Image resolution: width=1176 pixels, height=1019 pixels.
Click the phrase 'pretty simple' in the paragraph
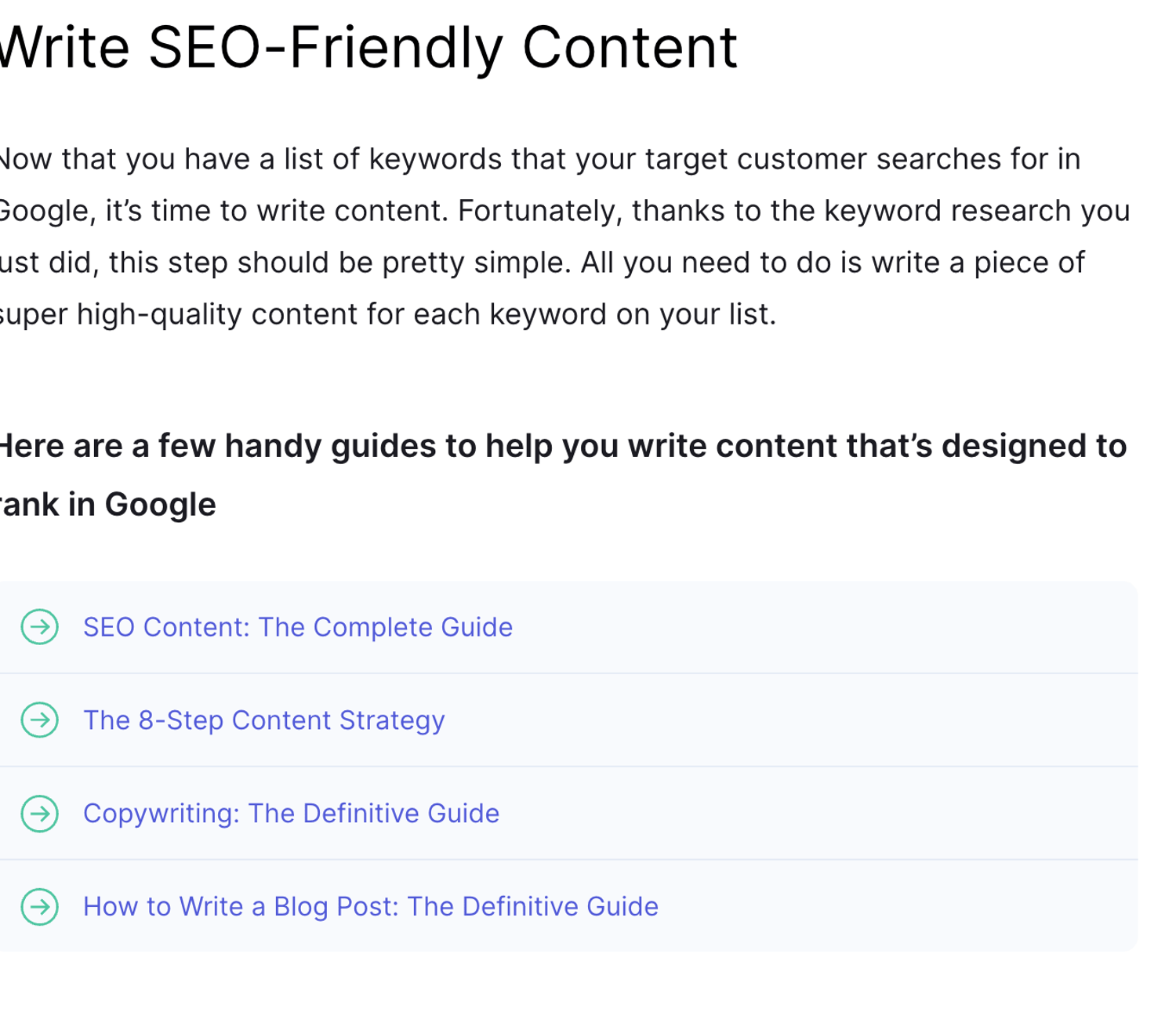tap(476, 263)
